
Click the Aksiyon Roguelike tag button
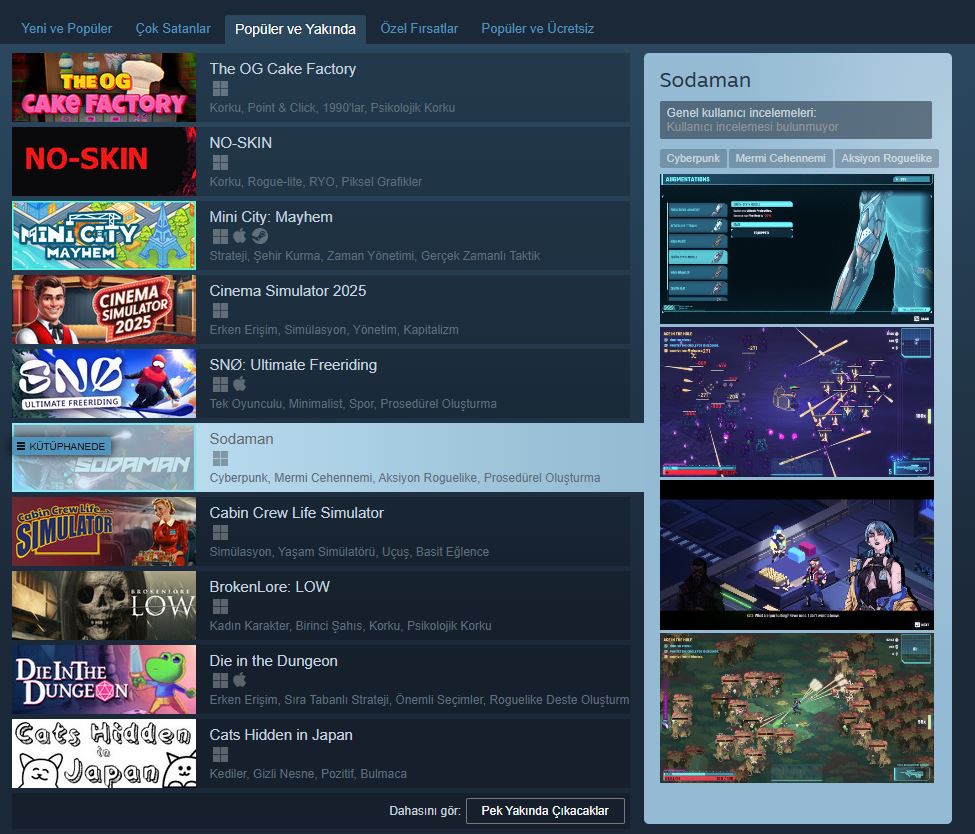pyautogui.click(x=886, y=159)
